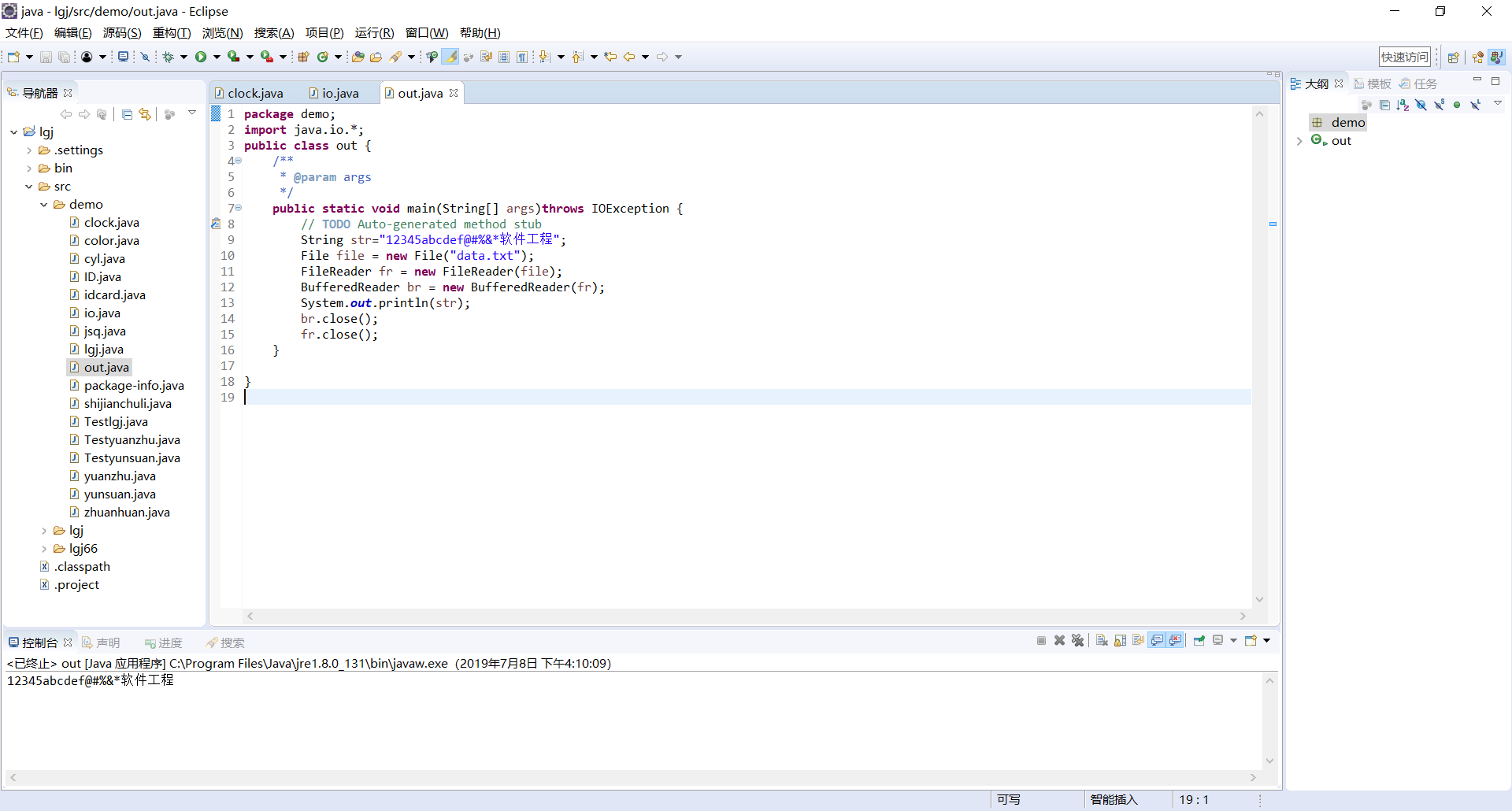The width and height of the screenshot is (1512, 811).
Task: Expand the out class in Outline
Action: (x=1299, y=141)
